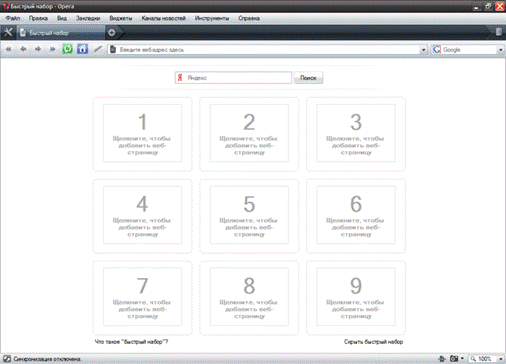The width and height of the screenshot is (506, 364).
Task: Expand the Google search engine dropdown
Action: 500,50
